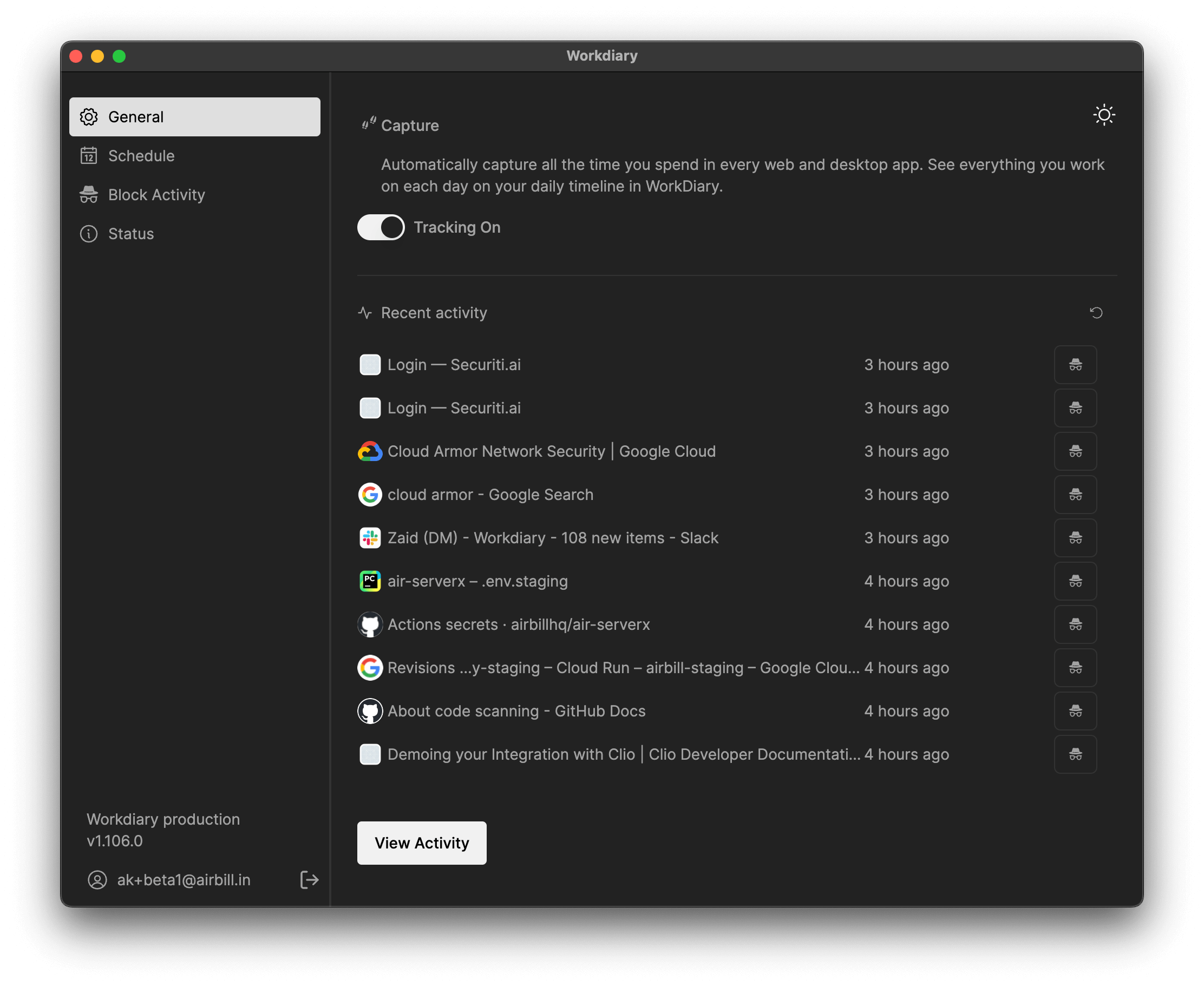Open the Schedule section
1204x987 pixels.
141,156
